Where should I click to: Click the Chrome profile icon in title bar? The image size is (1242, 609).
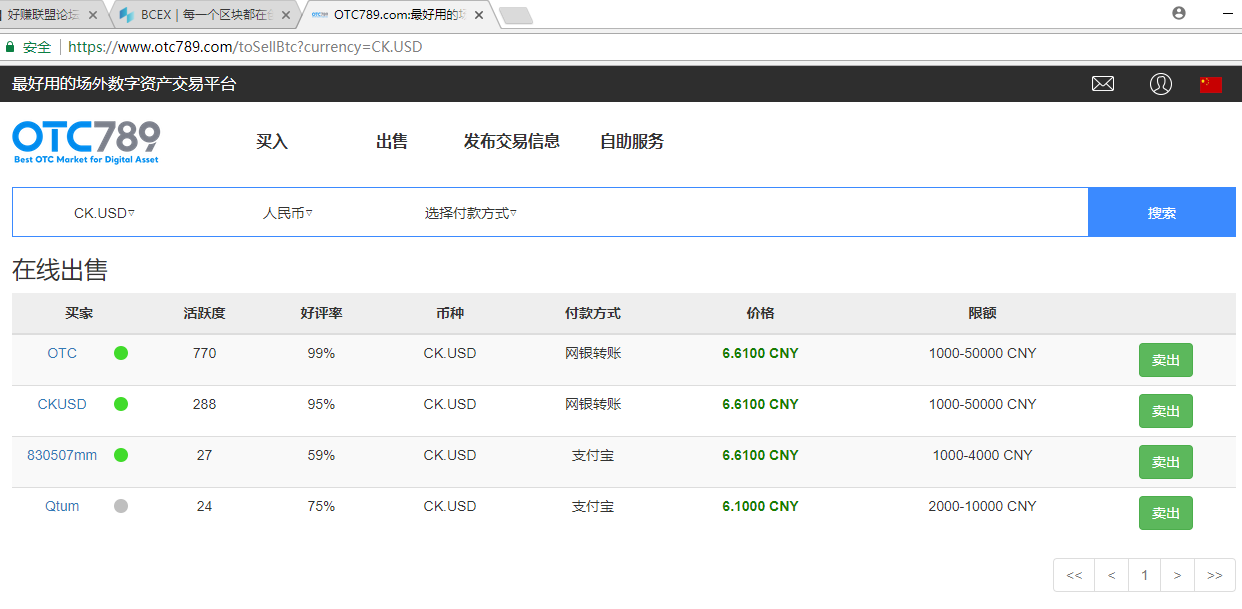(1179, 13)
